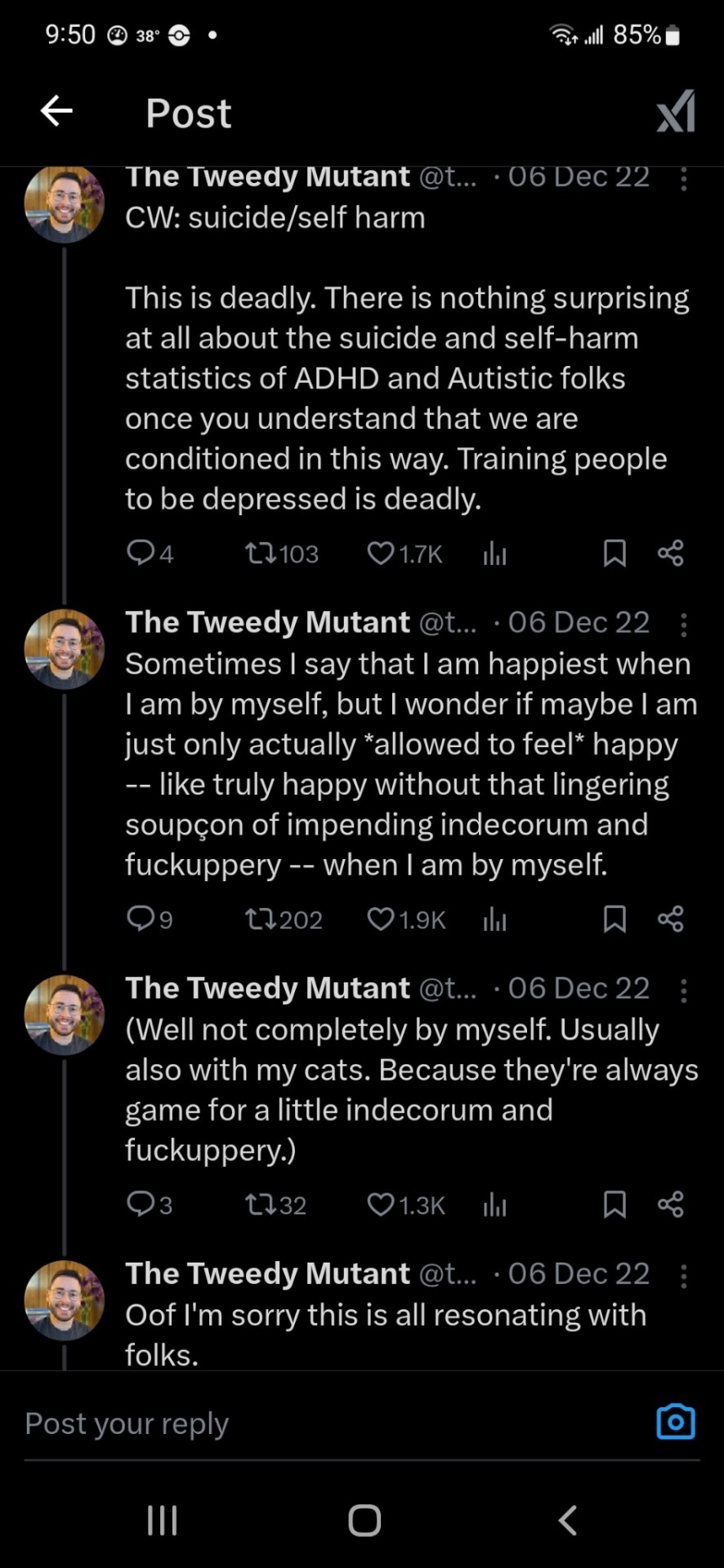Reply to the post about cats

pos(141,1204)
